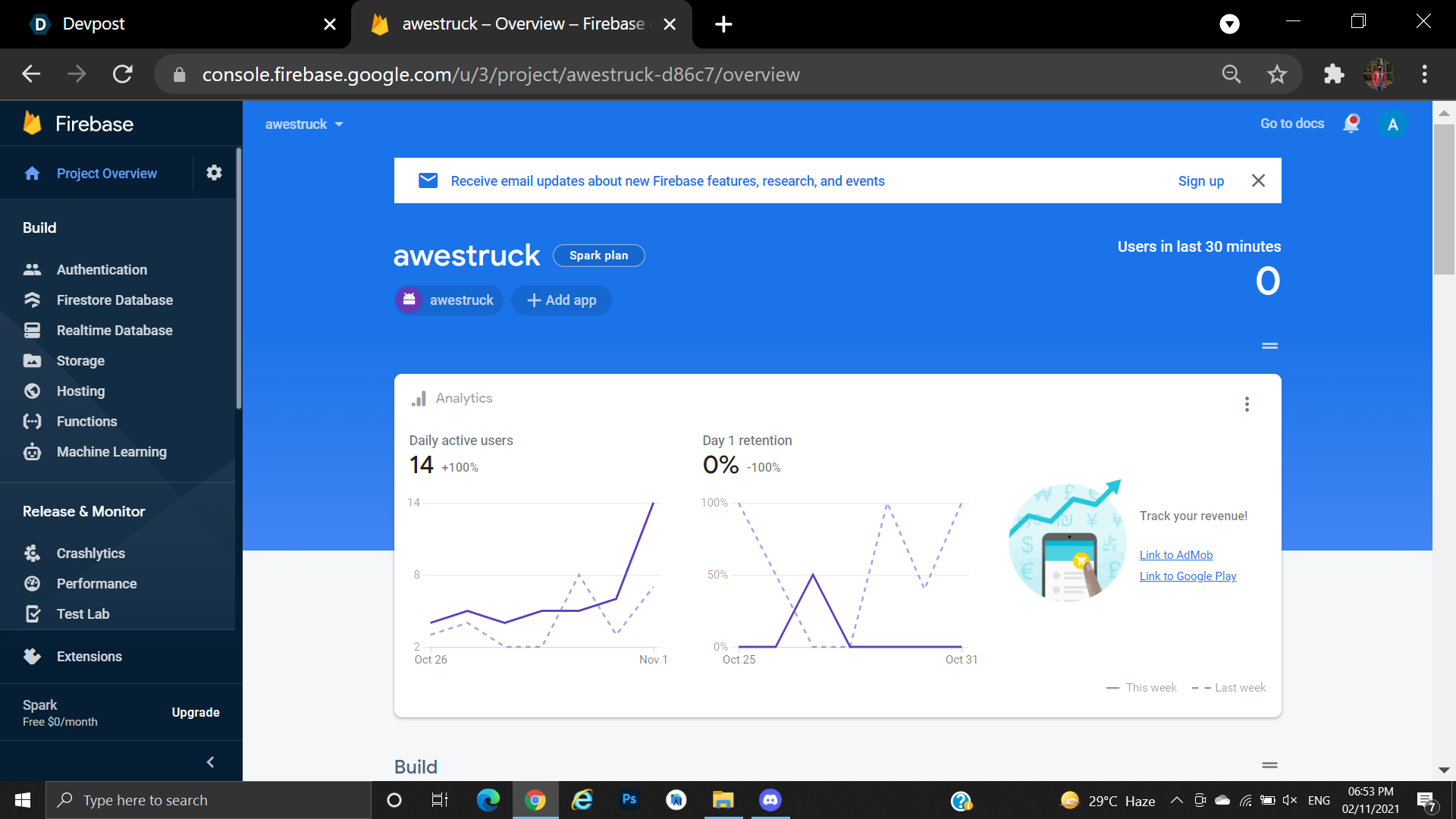Follow the Link to AdMob
This screenshot has width=1456, height=819.
pos(1175,555)
